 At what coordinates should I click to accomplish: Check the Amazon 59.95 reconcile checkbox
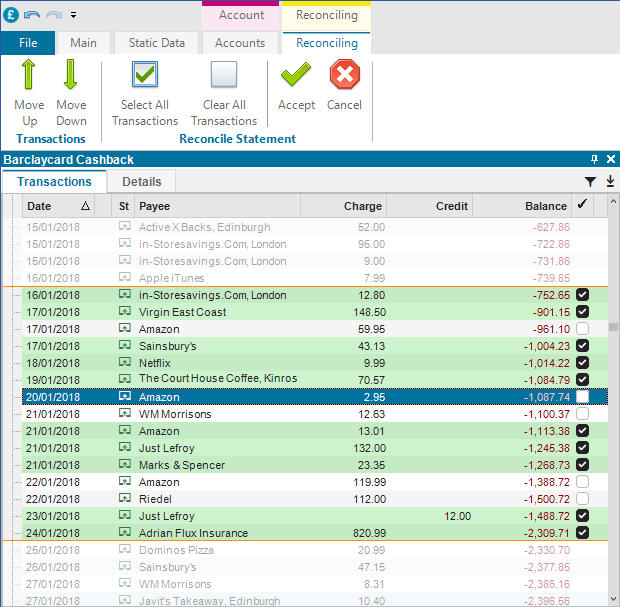click(582, 329)
